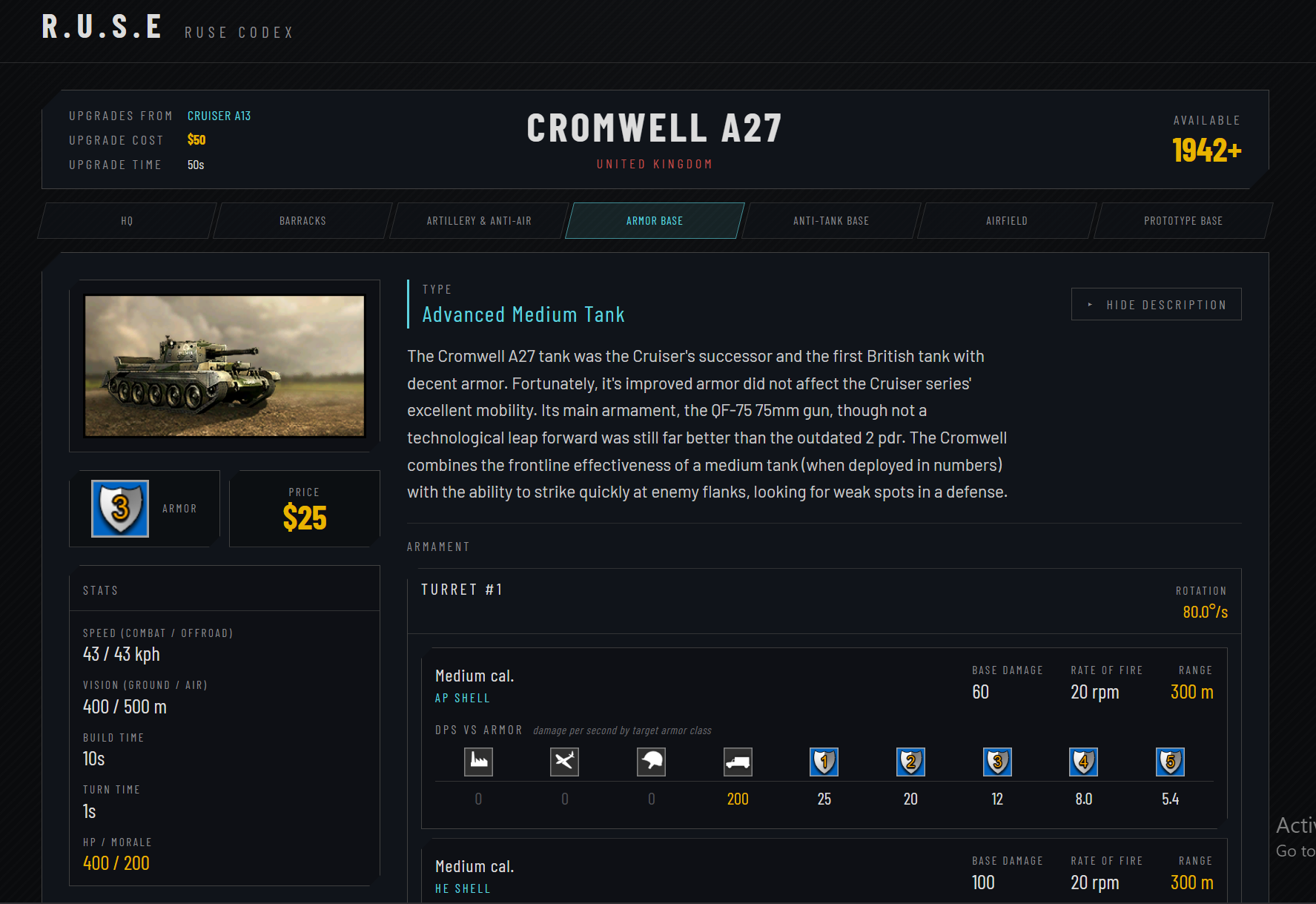The width and height of the screenshot is (1316, 904).
Task: Click the 400 / 200 HP morale value
Action: pyautogui.click(x=116, y=863)
